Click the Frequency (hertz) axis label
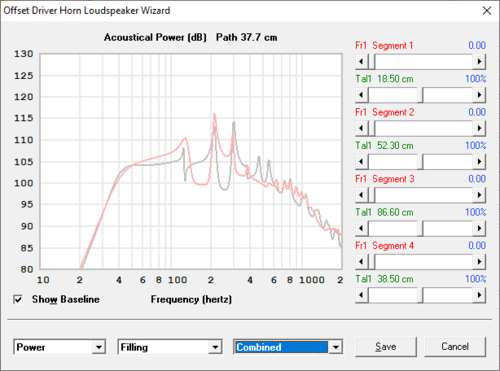This screenshot has width=500, height=371. 191,299
